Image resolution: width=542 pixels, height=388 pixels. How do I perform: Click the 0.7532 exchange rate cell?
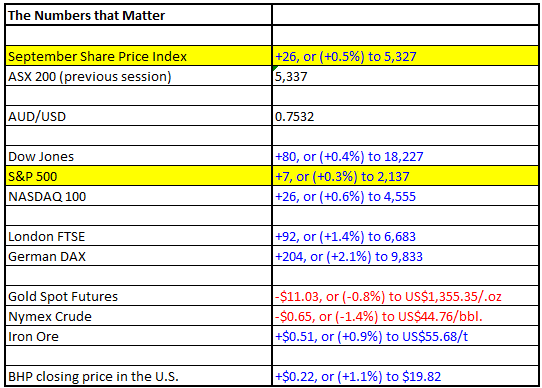(405, 116)
